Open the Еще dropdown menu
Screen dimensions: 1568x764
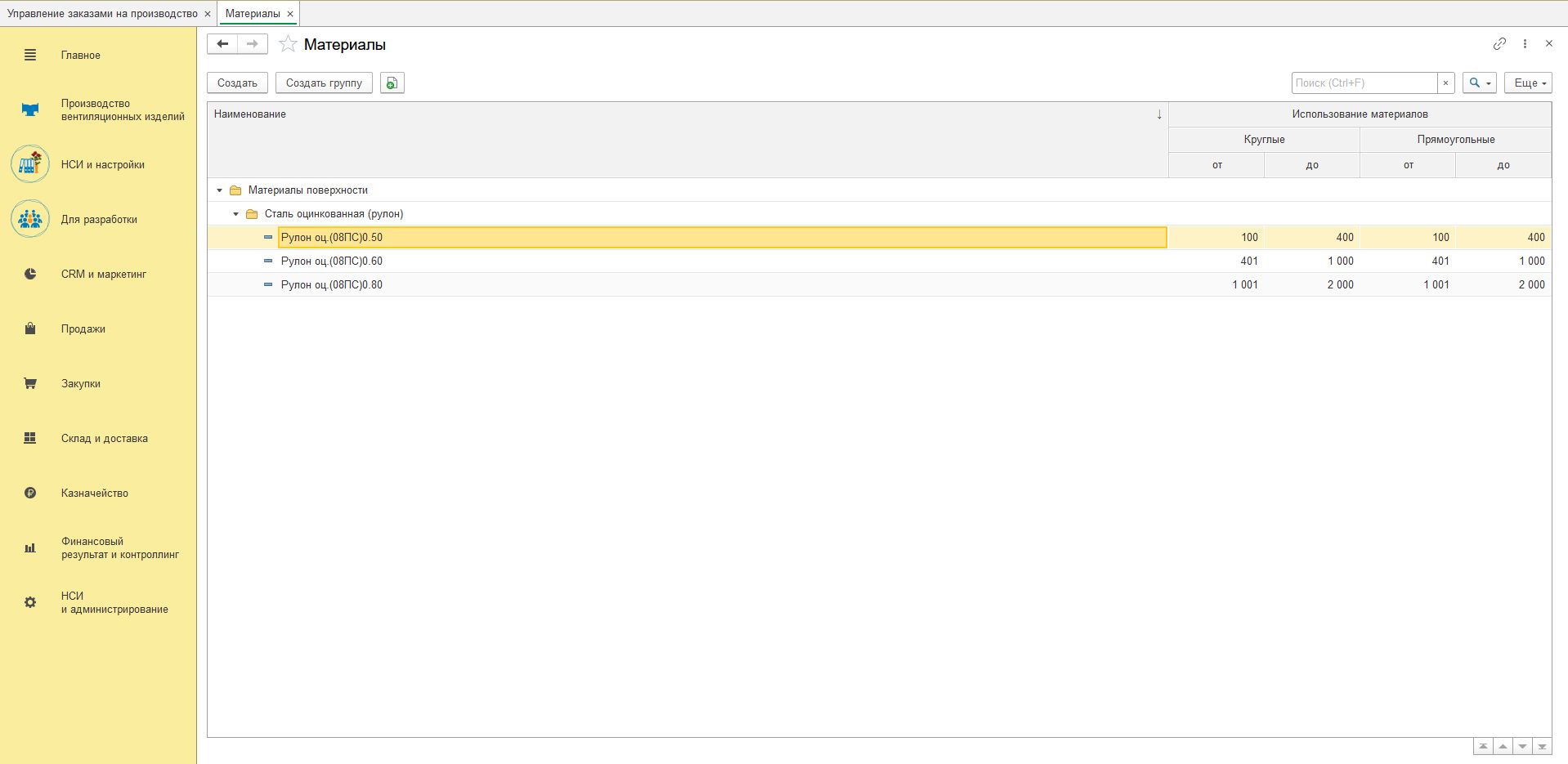point(1528,83)
